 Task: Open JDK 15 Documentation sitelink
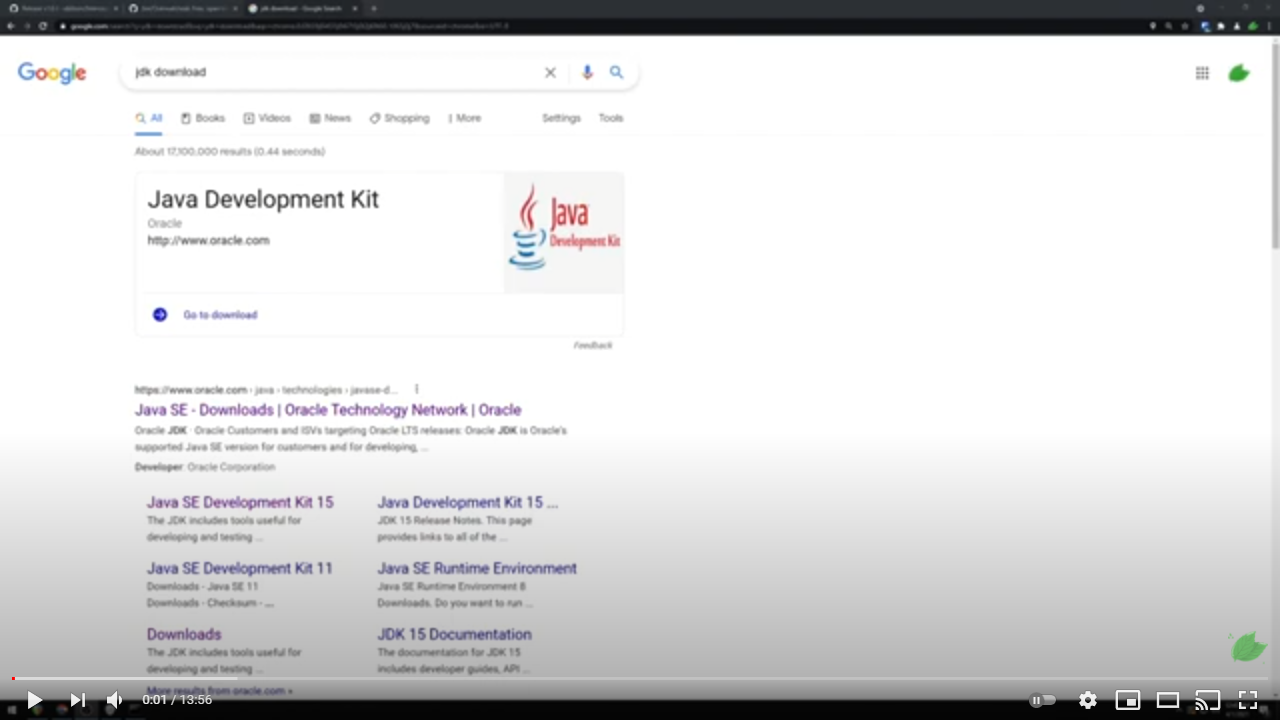pos(454,634)
